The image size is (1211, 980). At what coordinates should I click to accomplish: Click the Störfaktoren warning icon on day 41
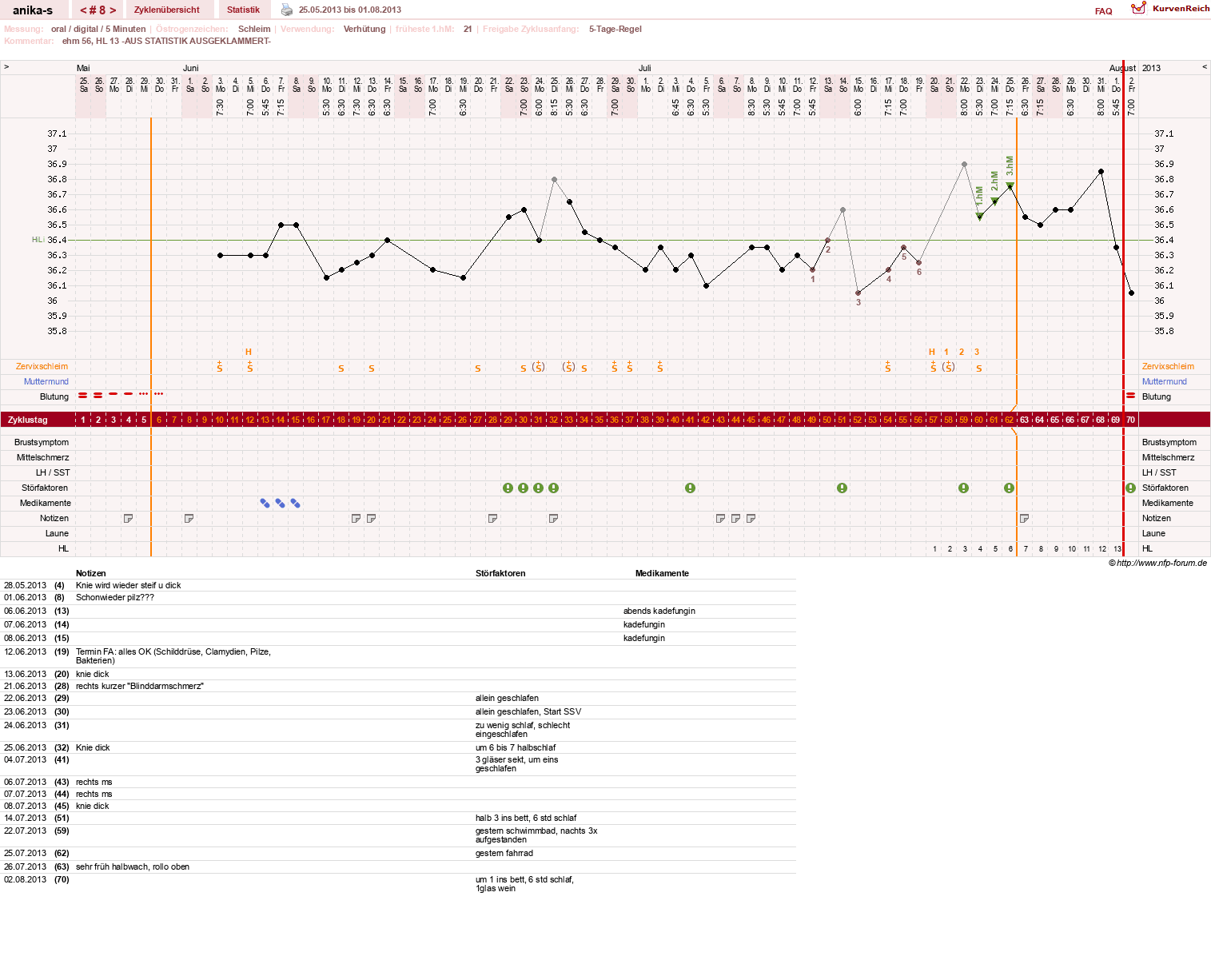click(690, 488)
